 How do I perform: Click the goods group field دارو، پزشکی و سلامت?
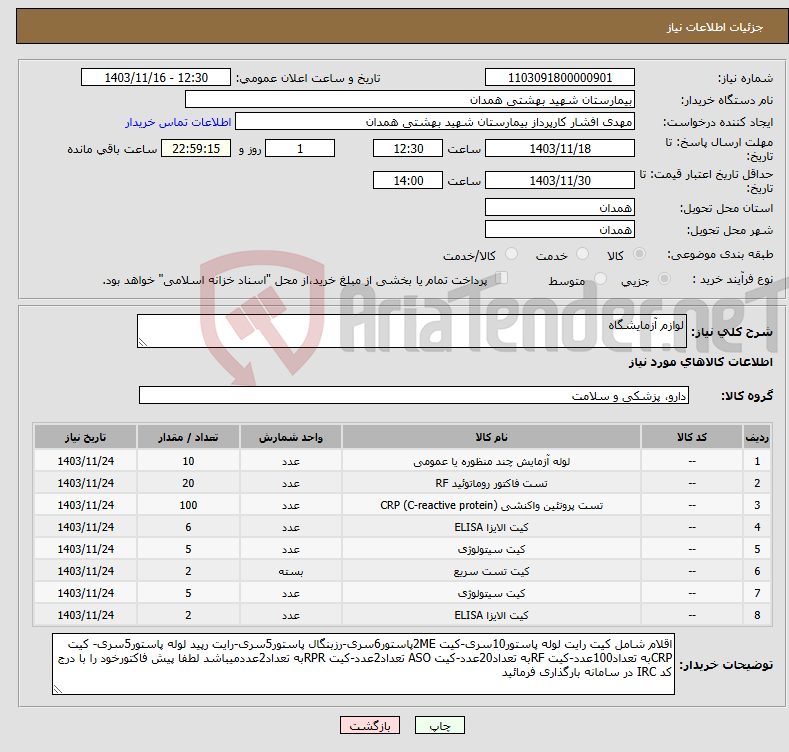point(414,396)
